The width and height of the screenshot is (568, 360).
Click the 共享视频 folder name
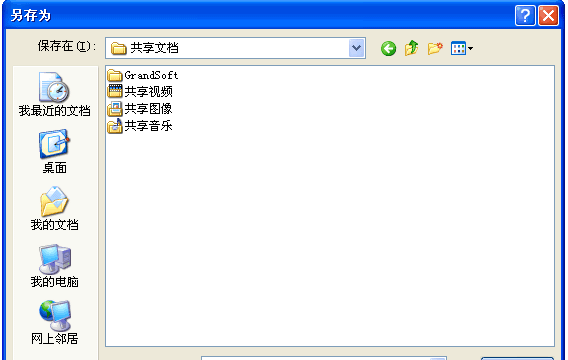[149, 92]
